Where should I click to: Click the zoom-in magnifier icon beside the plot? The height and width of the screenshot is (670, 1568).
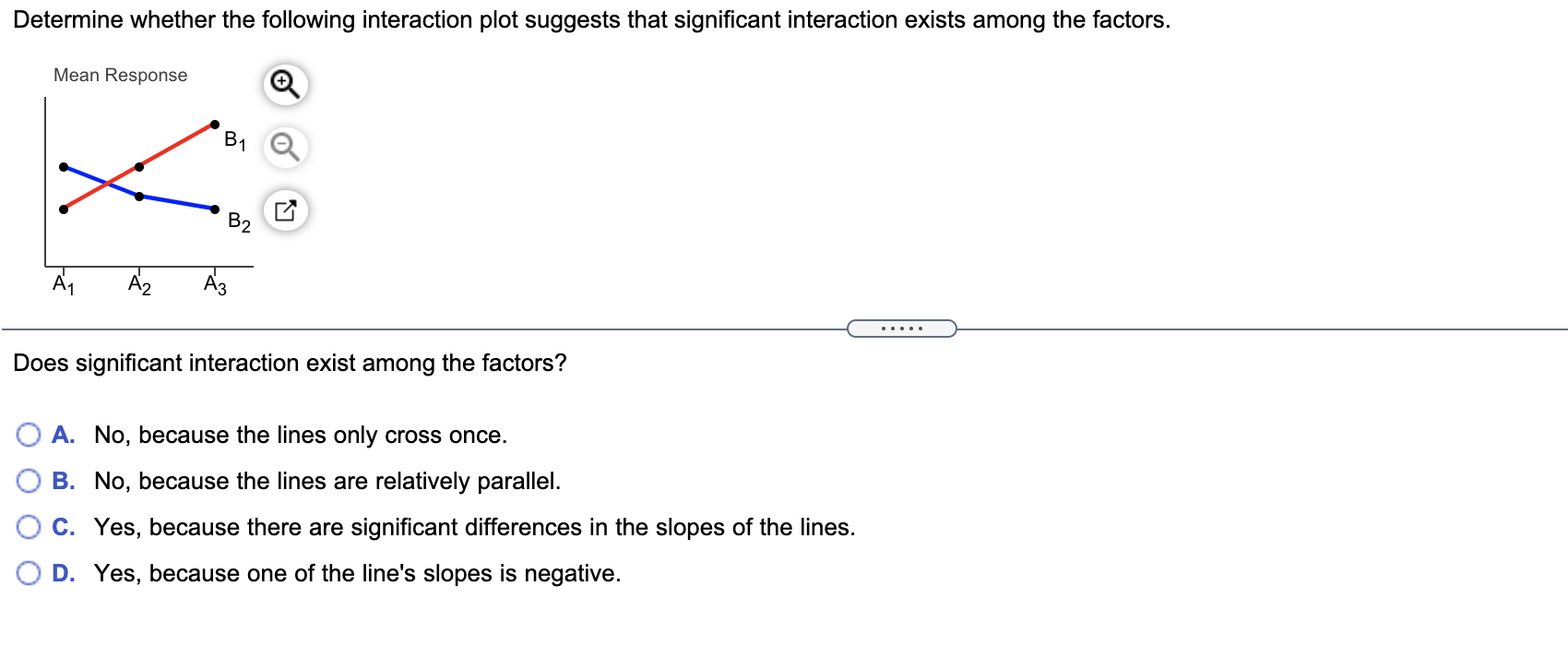click(x=284, y=84)
